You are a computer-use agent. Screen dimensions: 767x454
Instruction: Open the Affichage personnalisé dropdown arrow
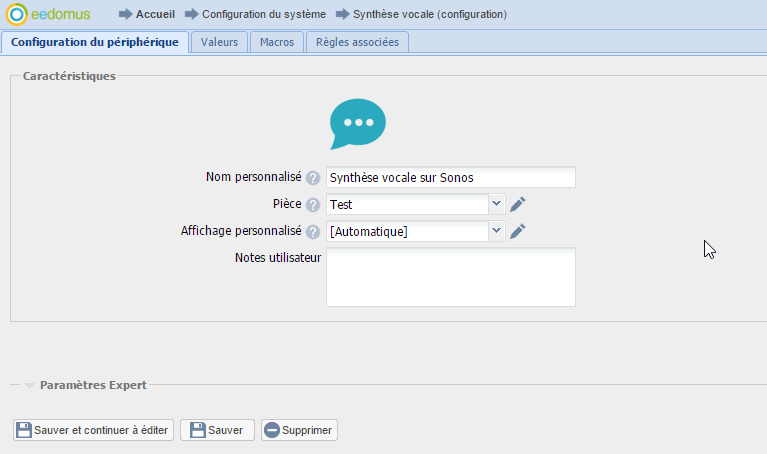tap(497, 231)
